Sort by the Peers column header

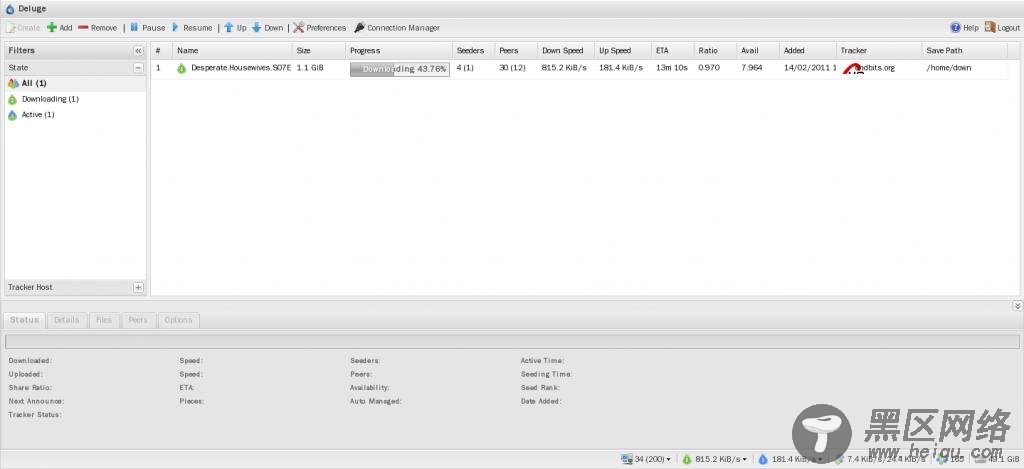pyautogui.click(x=516, y=50)
